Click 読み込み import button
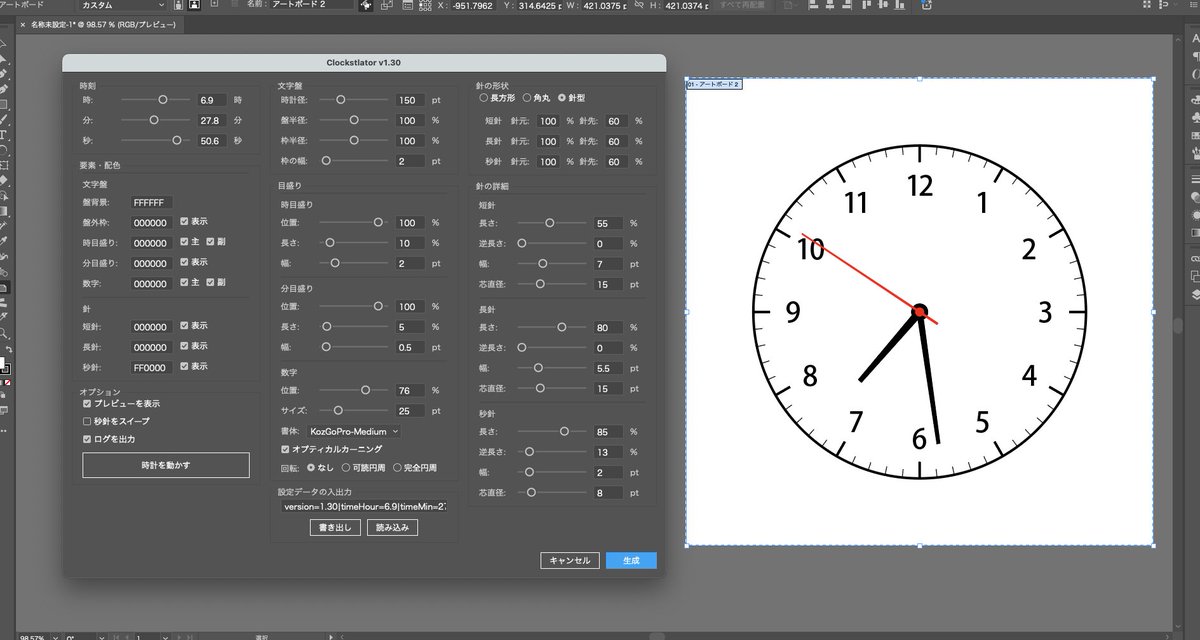Viewport: 1200px width, 640px height. pos(392,527)
